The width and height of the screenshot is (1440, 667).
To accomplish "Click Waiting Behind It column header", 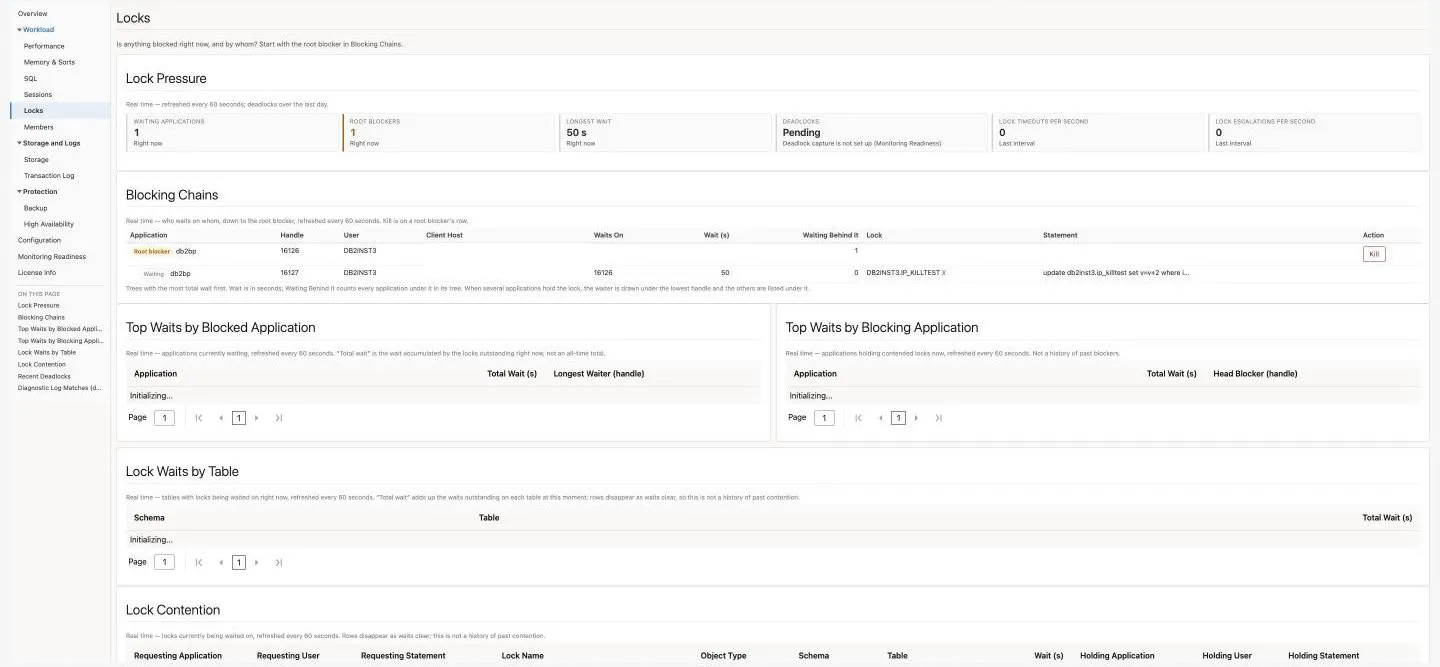I will click(x=831, y=235).
